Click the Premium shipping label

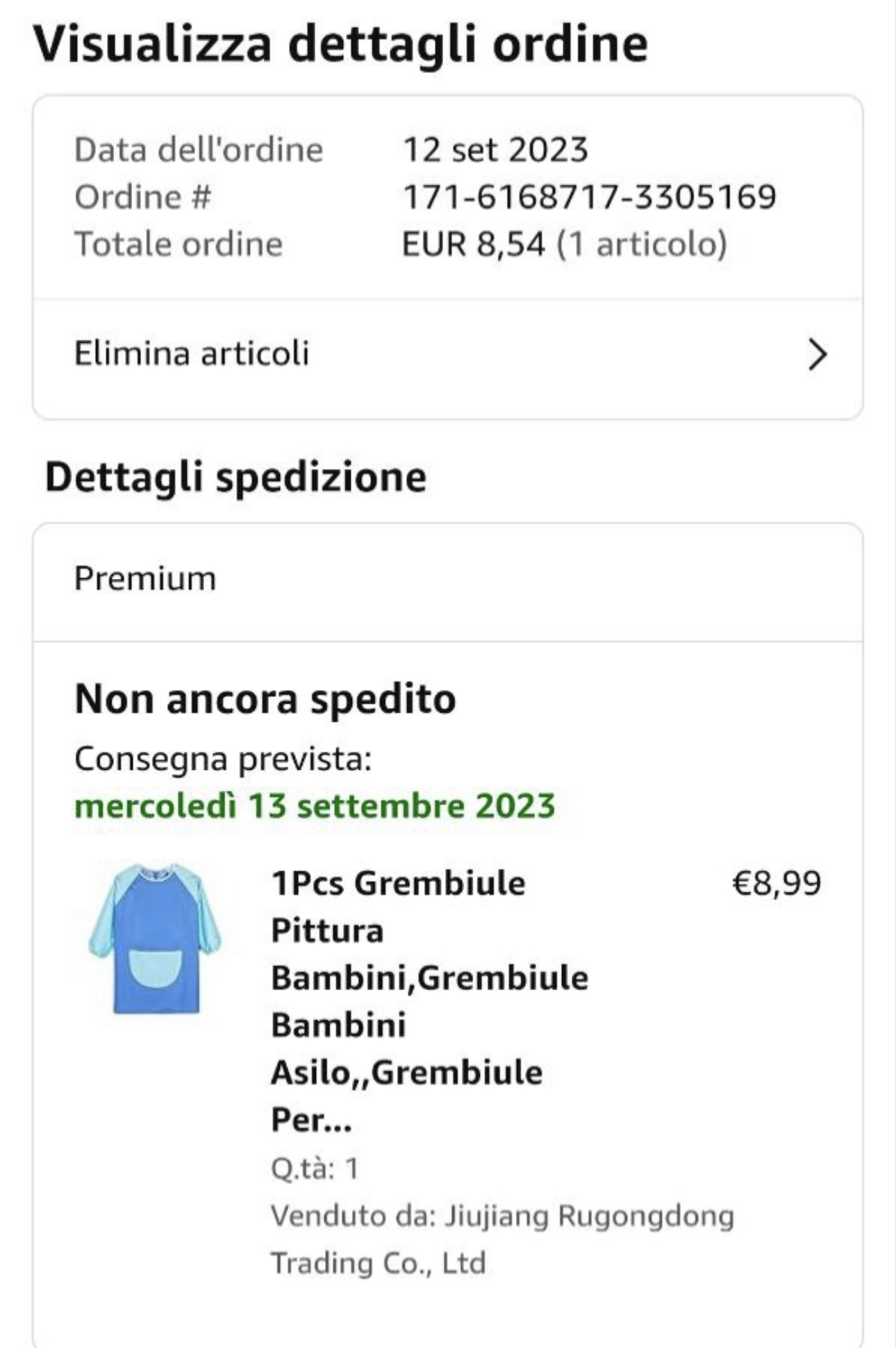point(145,579)
